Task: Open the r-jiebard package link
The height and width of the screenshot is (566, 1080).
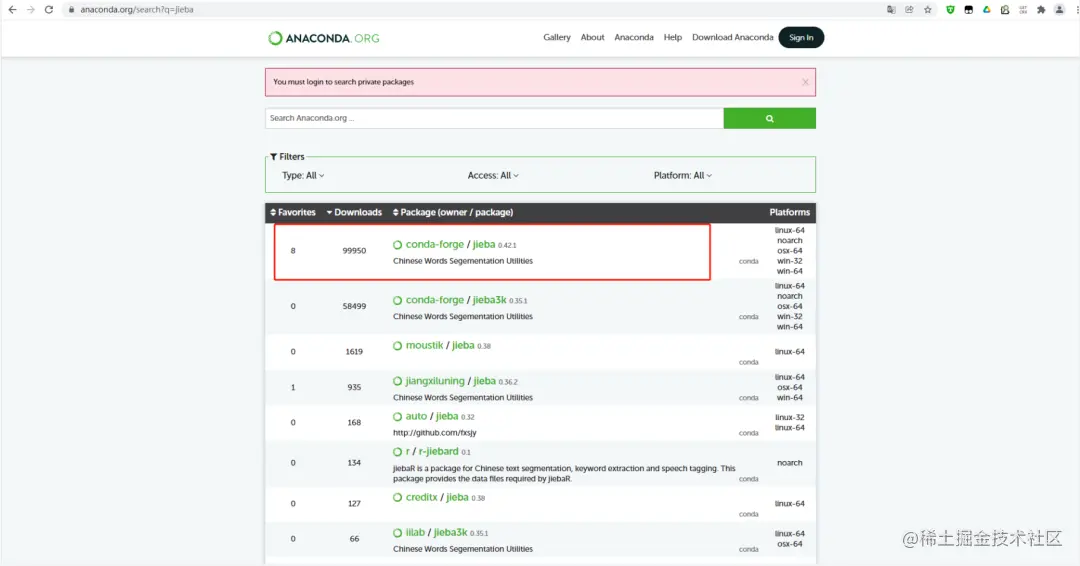Action: pos(439,451)
